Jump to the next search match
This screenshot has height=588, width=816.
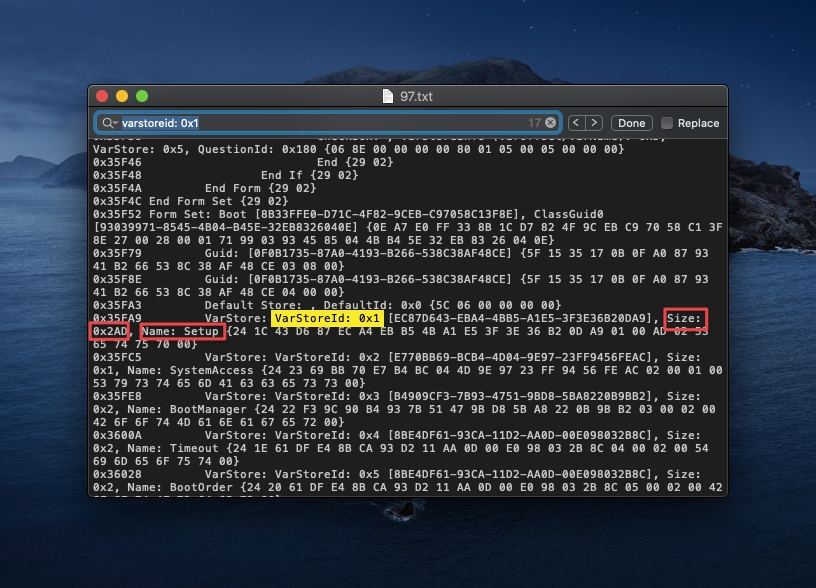(x=594, y=123)
